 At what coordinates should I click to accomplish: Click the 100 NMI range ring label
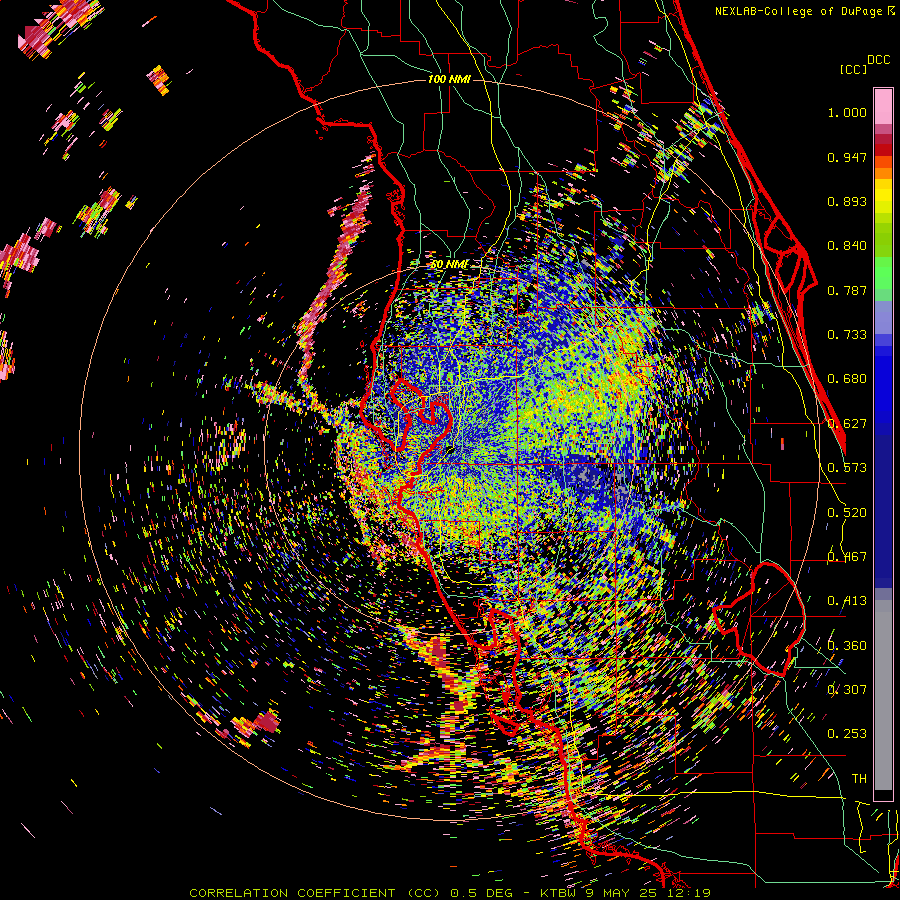tap(449, 79)
